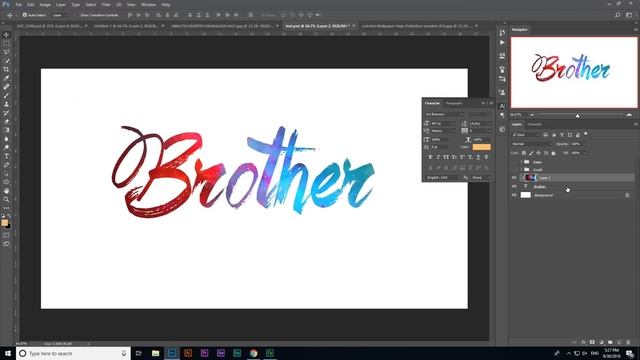Click the Underline text style icon
The height and width of the screenshot is (360, 640).
[x=478, y=157]
